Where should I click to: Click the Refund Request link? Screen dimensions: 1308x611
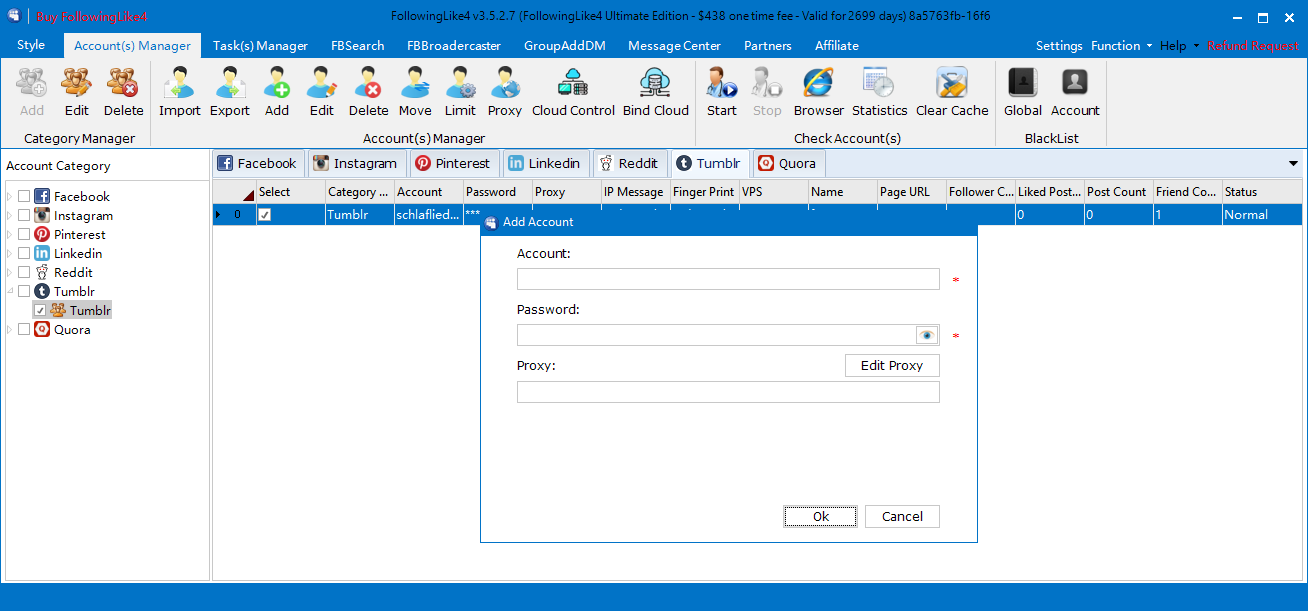pos(1253,46)
